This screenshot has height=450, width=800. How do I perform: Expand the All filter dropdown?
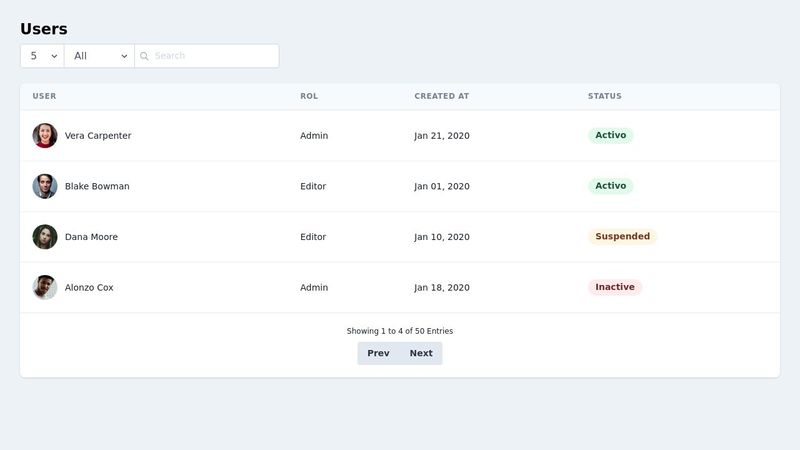click(100, 56)
